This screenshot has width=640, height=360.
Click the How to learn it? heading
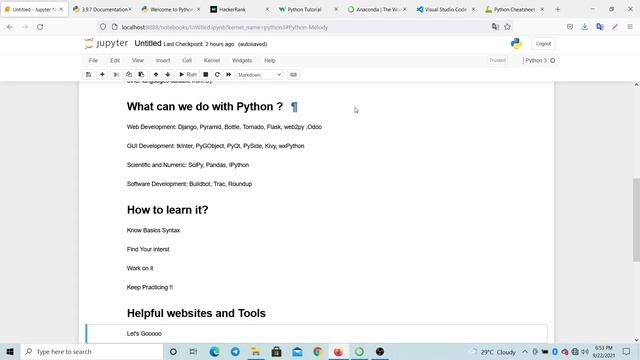(167, 210)
